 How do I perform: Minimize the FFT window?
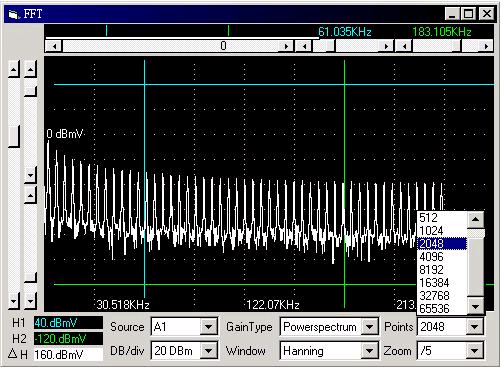click(x=452, y=14)
